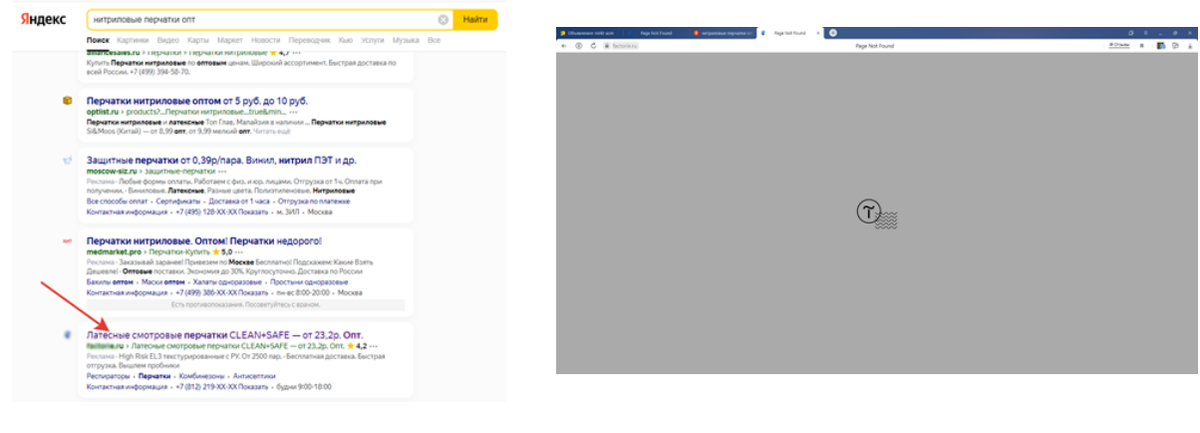1200x433 pixels.
Task: Open the 'Простыни одноразовые' sitelink
Action: click(x=309, y=282)
